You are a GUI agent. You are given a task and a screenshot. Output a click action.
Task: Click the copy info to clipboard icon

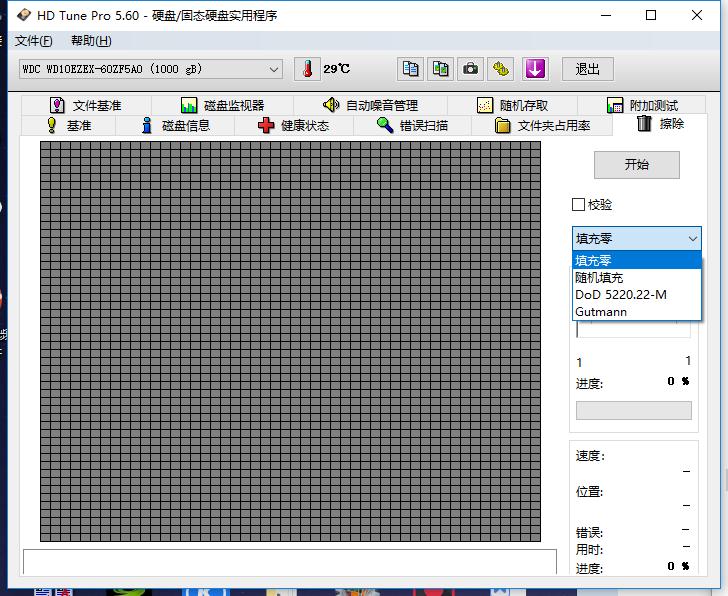point(410,69)
